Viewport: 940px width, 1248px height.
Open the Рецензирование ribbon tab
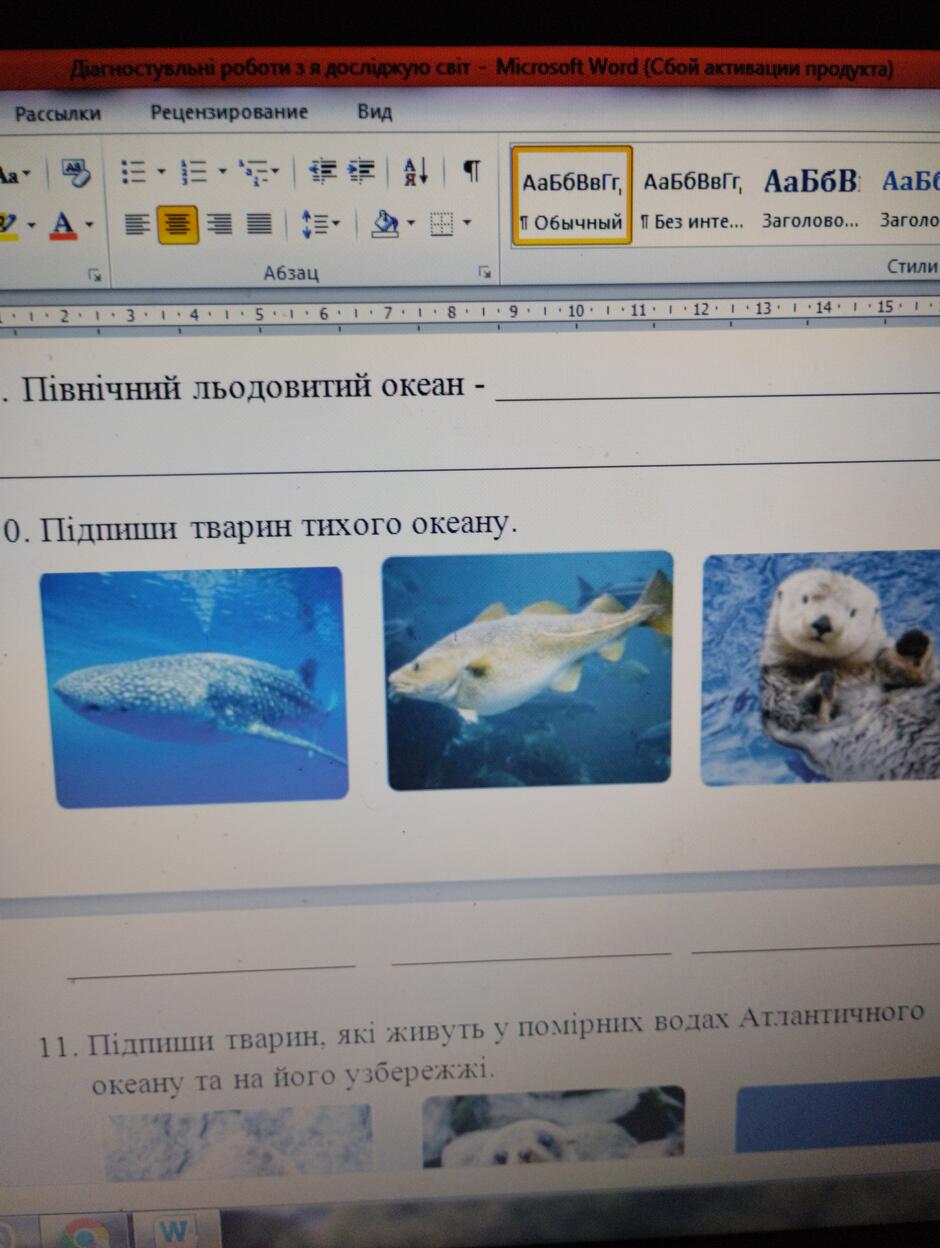(x=229, y=113)
